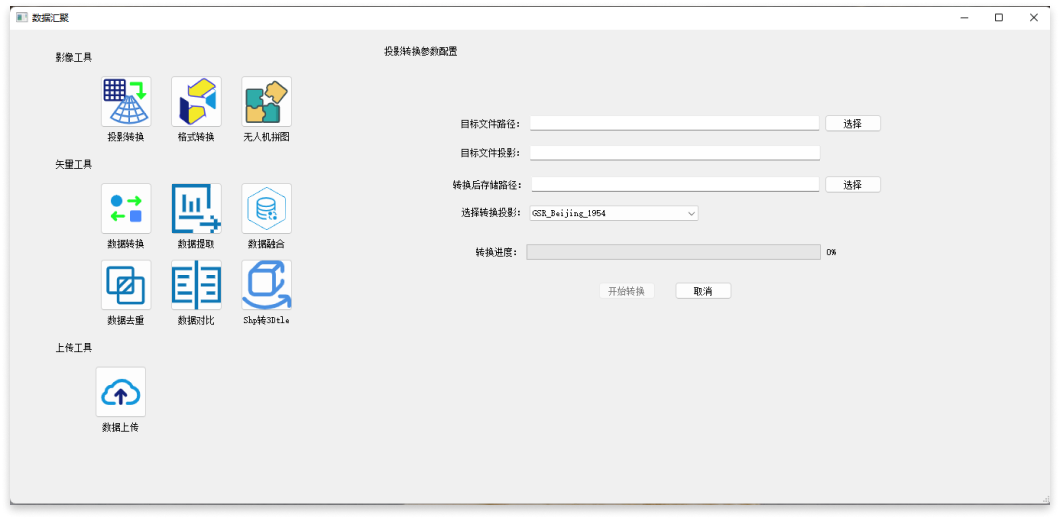The height and width of the screenshot is (519, 1060).
Task: Open the 数据对比 data comparison tool
Action: (196, 285)
